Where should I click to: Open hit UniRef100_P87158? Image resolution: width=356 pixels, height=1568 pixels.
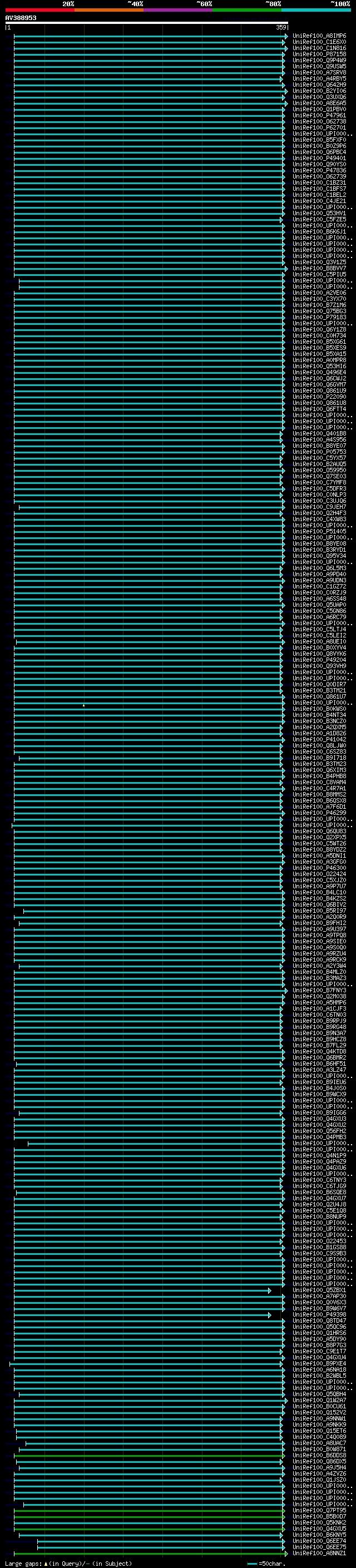pos(319,54)
